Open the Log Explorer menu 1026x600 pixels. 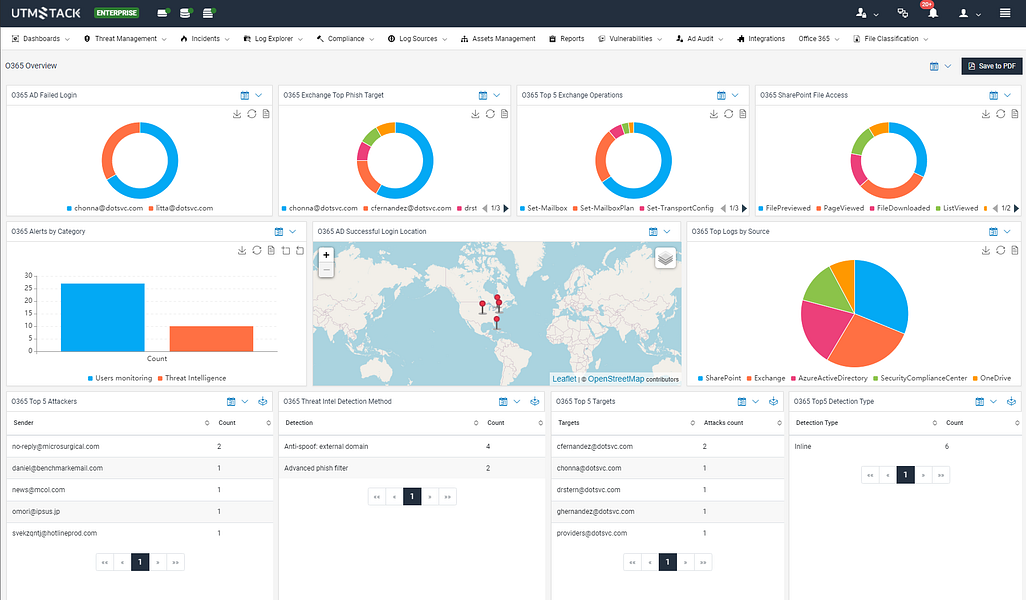(273, 39)
